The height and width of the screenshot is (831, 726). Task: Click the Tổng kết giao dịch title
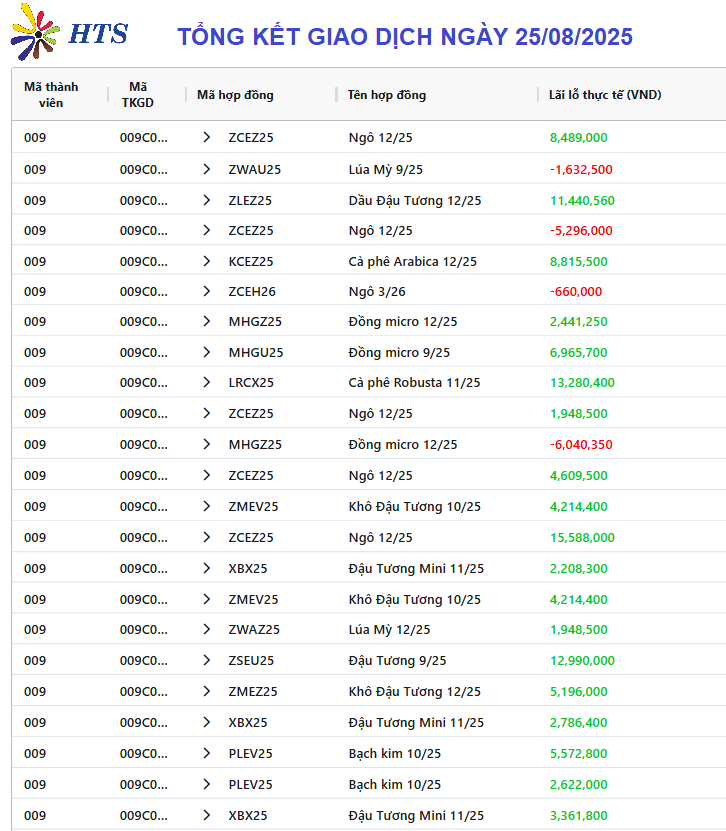[405, 37]
